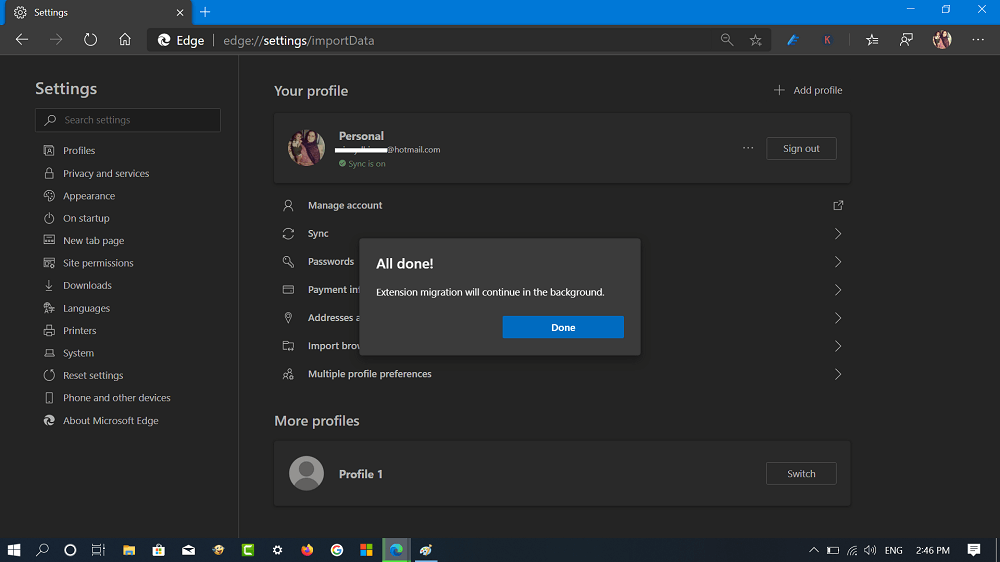Click the Sign out button

pos(801,149)
